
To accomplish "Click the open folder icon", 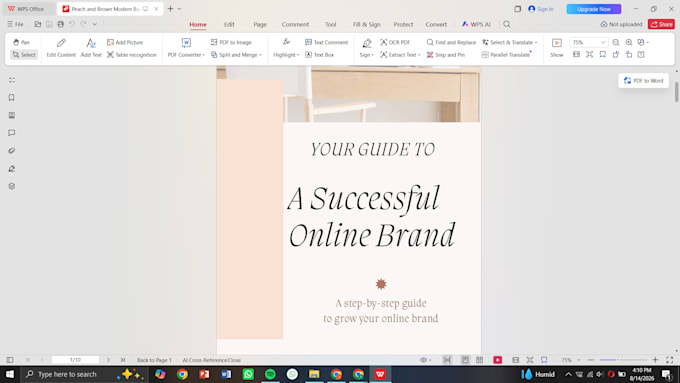I will [38, 24].
